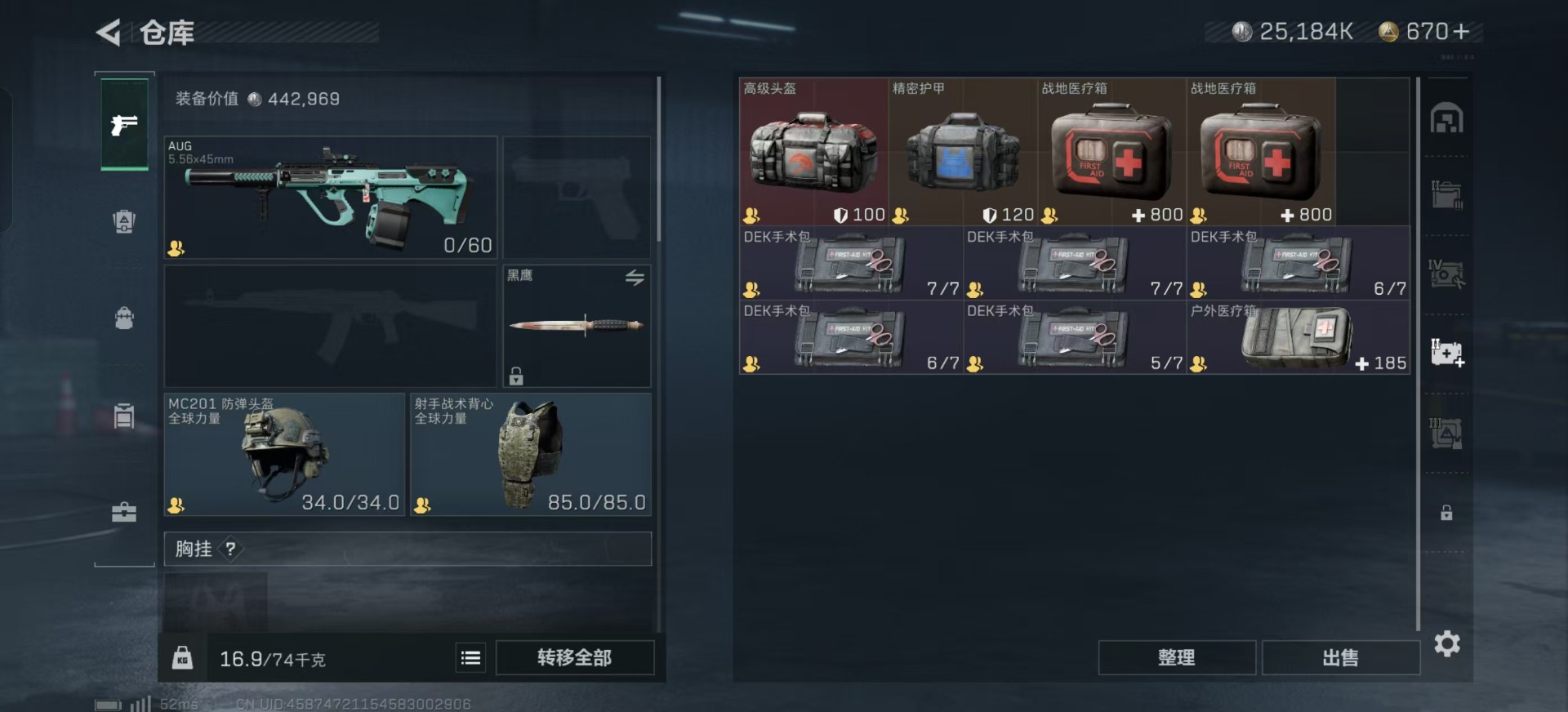
Task: Click the 转移全部 button
Action: (x=575, y=658)
